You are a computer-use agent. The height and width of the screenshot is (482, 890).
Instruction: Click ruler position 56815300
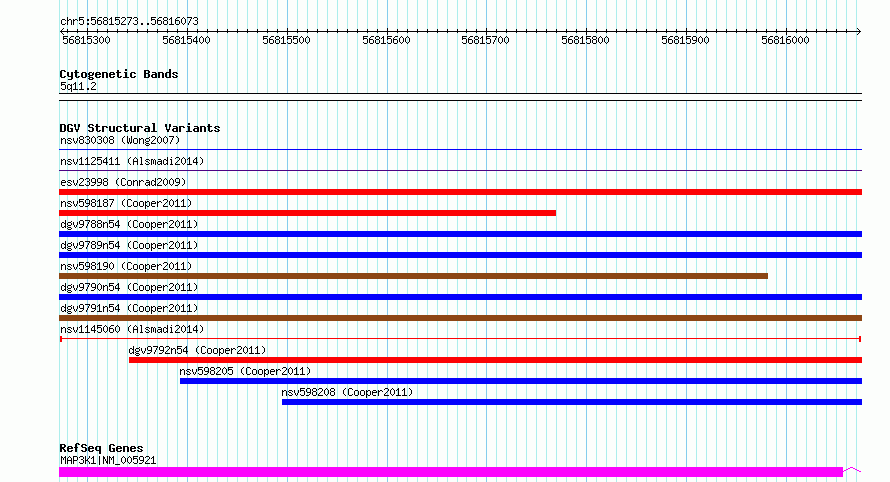click(86, 40)
